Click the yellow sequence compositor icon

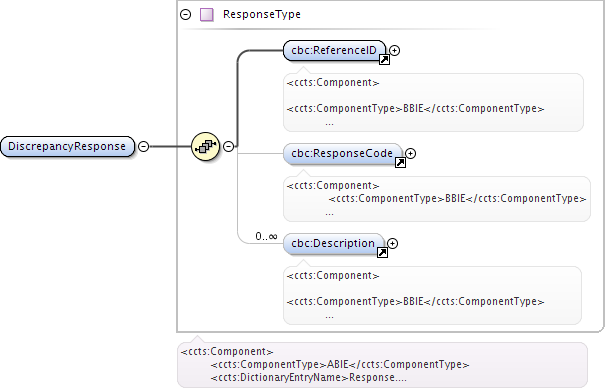(x=206, y=146)
